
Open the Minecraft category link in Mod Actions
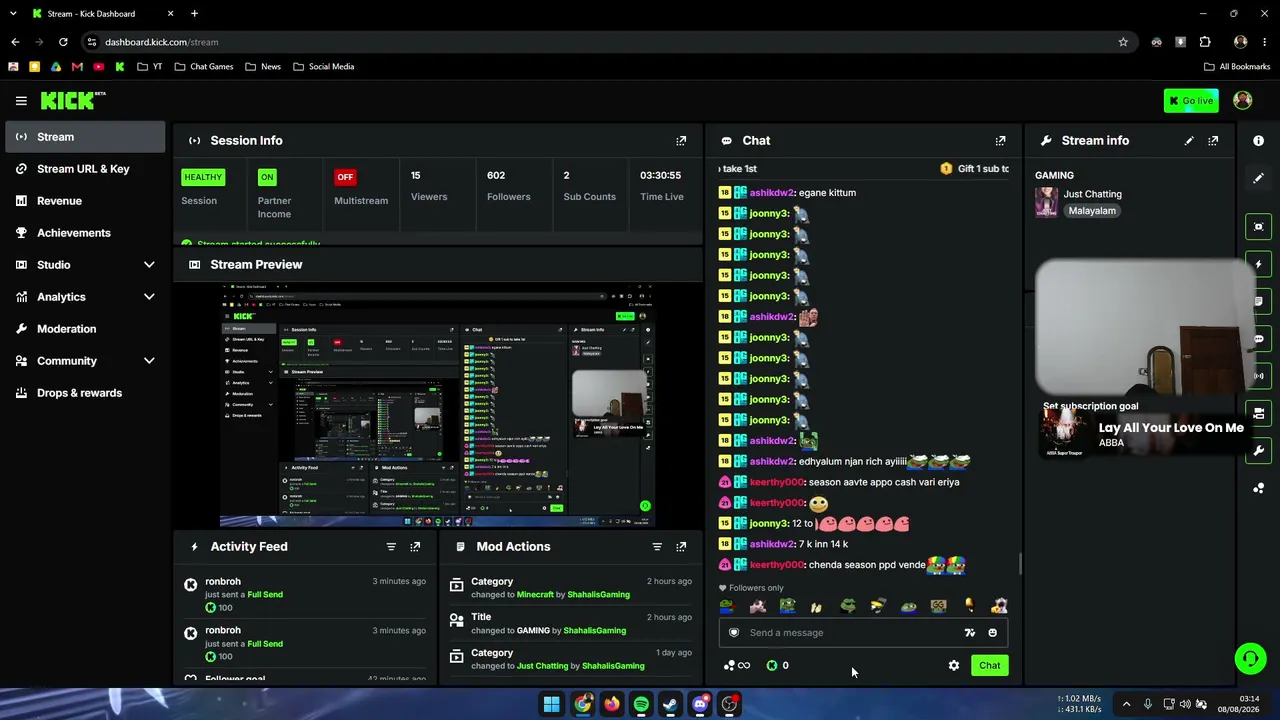point(535,595)
